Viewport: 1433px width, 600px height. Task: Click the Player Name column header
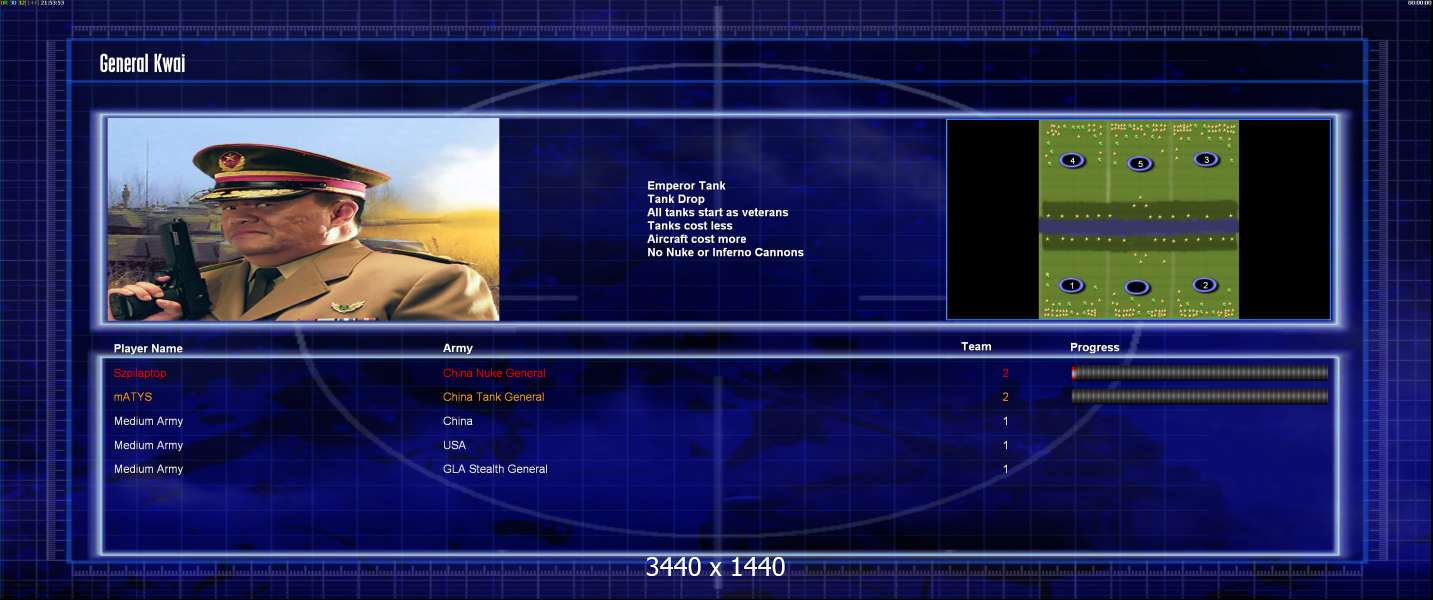pyautogui.click(x=148, y=349)
